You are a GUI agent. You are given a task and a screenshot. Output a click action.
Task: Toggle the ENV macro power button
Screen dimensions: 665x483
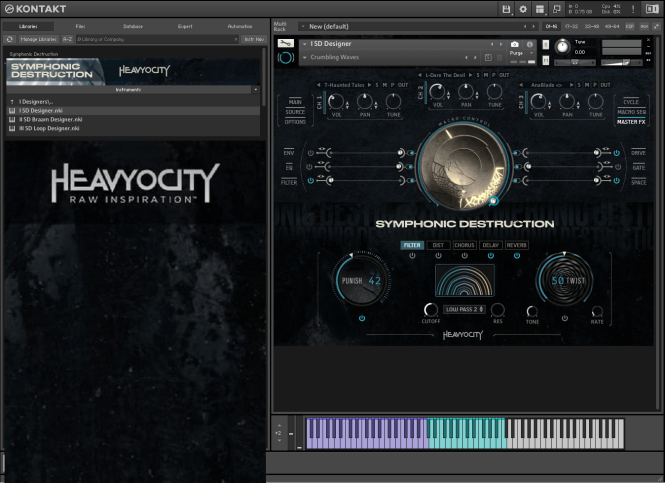(x=311, y=153)
